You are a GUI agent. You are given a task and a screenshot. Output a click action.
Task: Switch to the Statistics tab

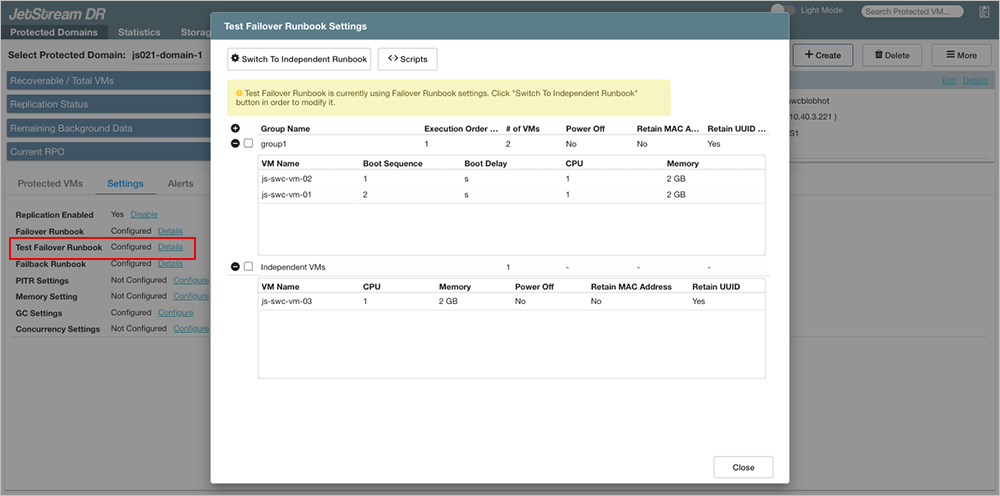(139, 32)
